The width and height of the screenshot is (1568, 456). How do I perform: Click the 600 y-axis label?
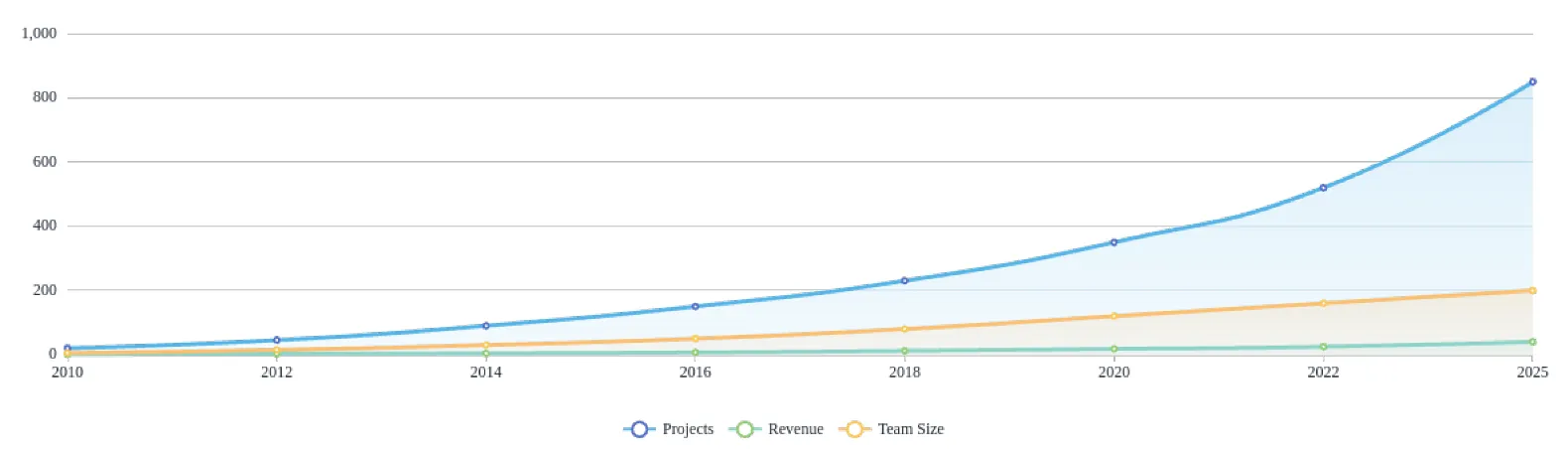click(x=45, y=162)
